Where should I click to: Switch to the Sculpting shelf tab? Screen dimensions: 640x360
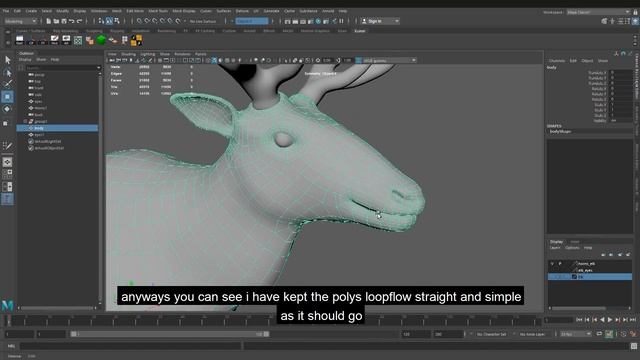94,31
